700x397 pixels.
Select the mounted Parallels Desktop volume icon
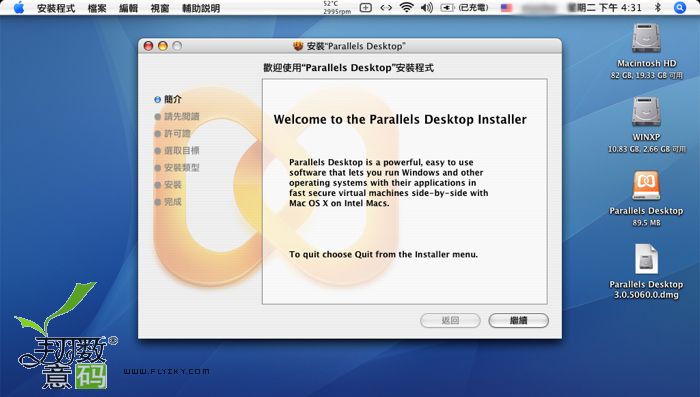(646, 185)
